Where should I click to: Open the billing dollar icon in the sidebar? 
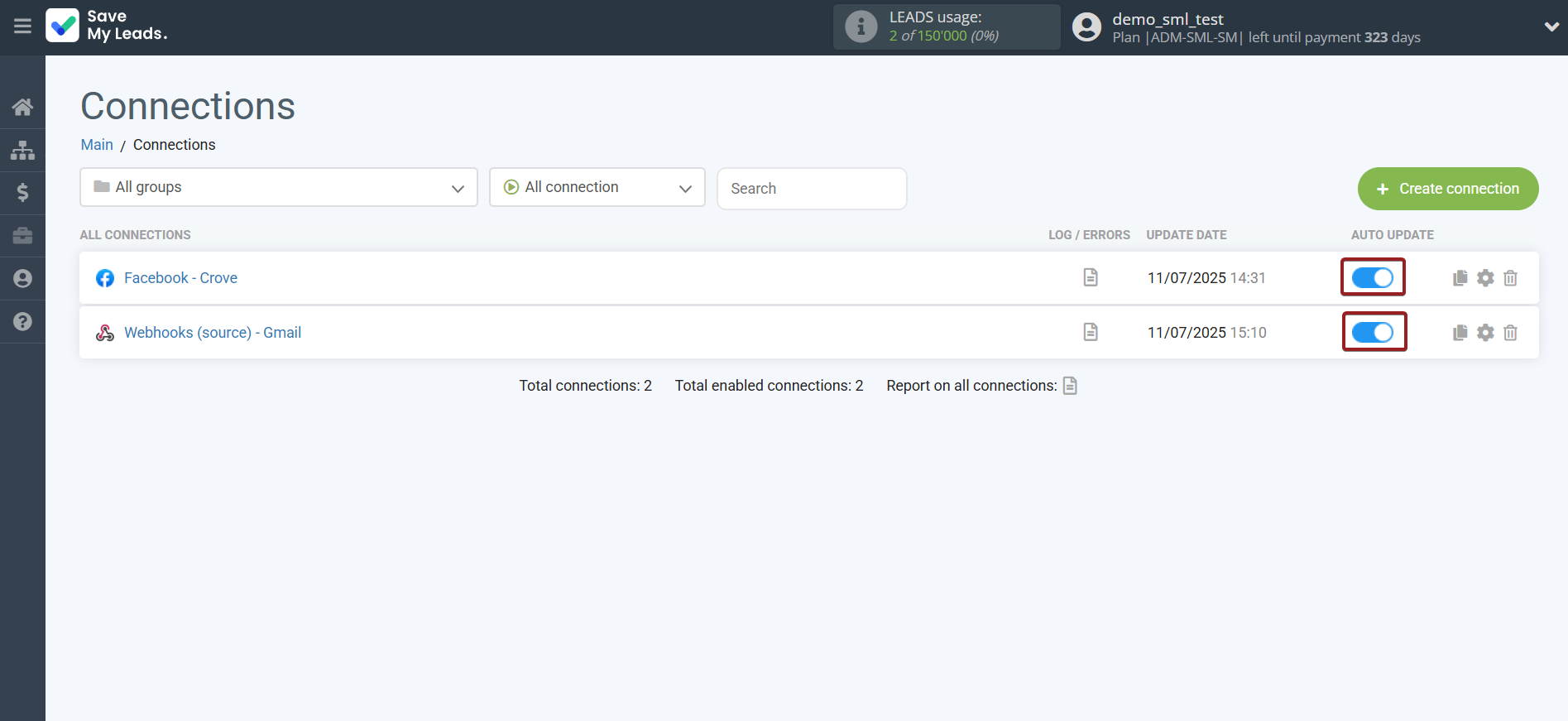pyautogui.click(x=22, y=193)
